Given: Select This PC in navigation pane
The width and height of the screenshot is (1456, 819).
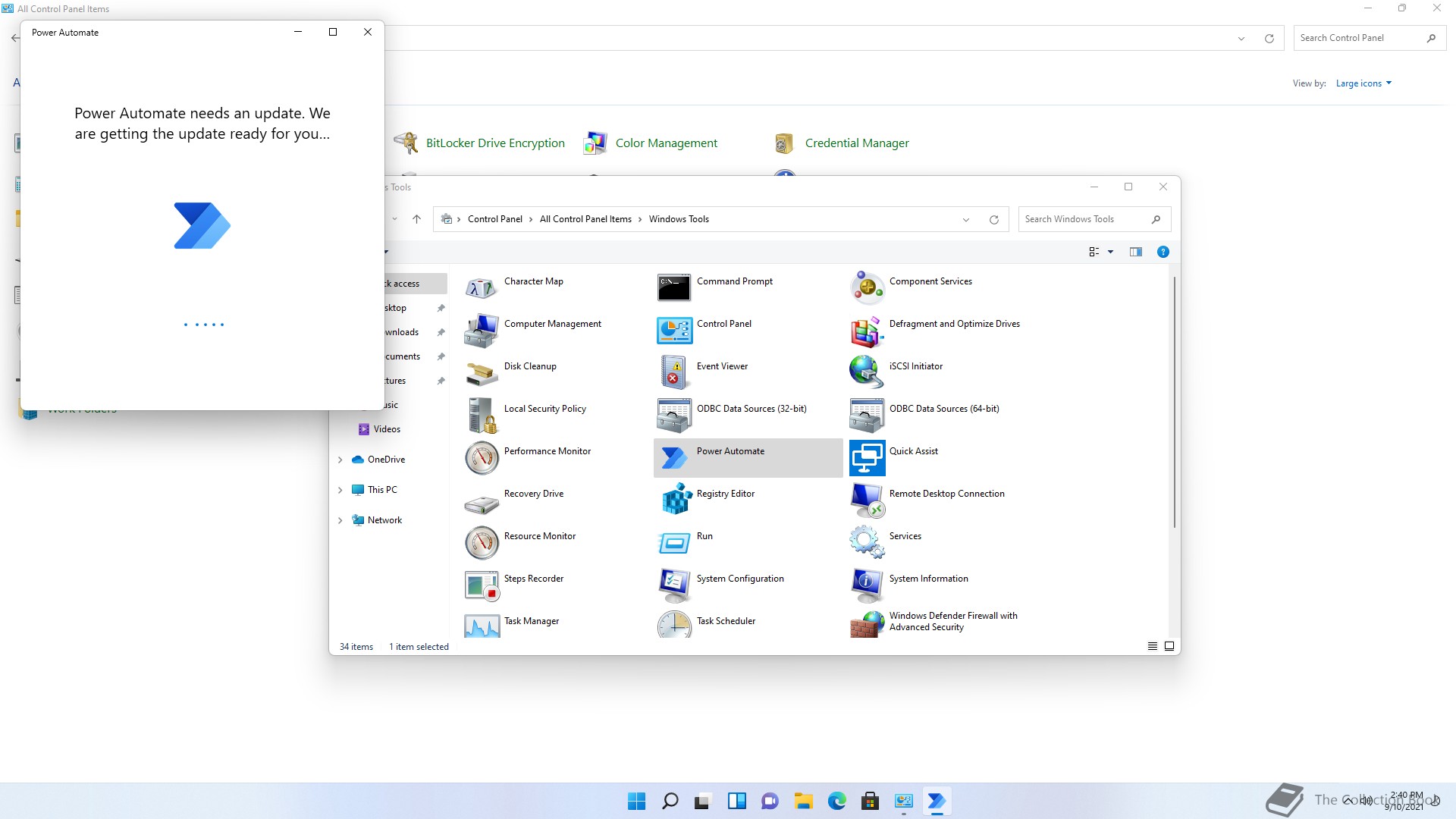Looking at the screenshot, I should coord(375,490).
